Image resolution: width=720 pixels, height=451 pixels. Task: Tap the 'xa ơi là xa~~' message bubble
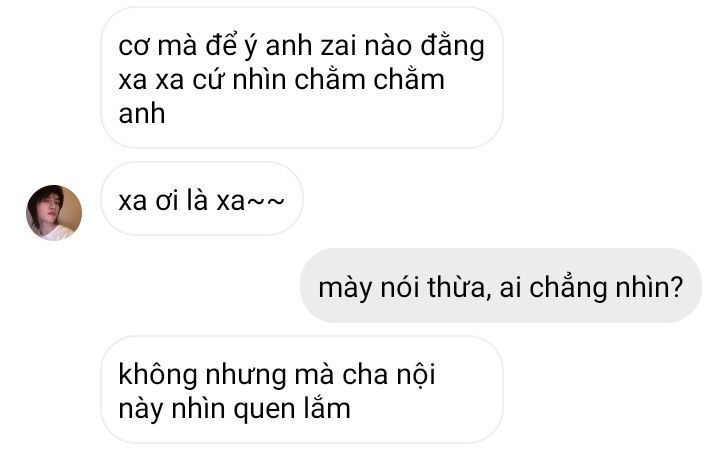click(x=202, y=199)
